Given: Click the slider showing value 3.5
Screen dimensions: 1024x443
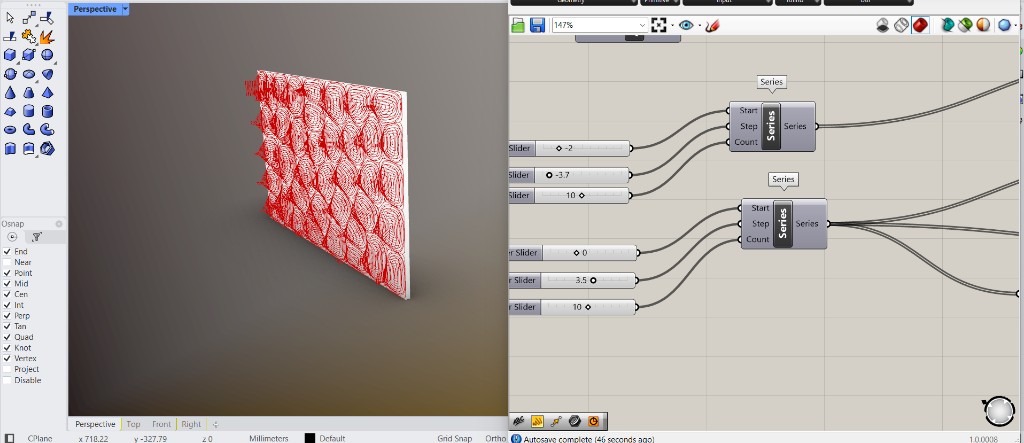Looking at the screenshot, I should [x=572, y=280].
